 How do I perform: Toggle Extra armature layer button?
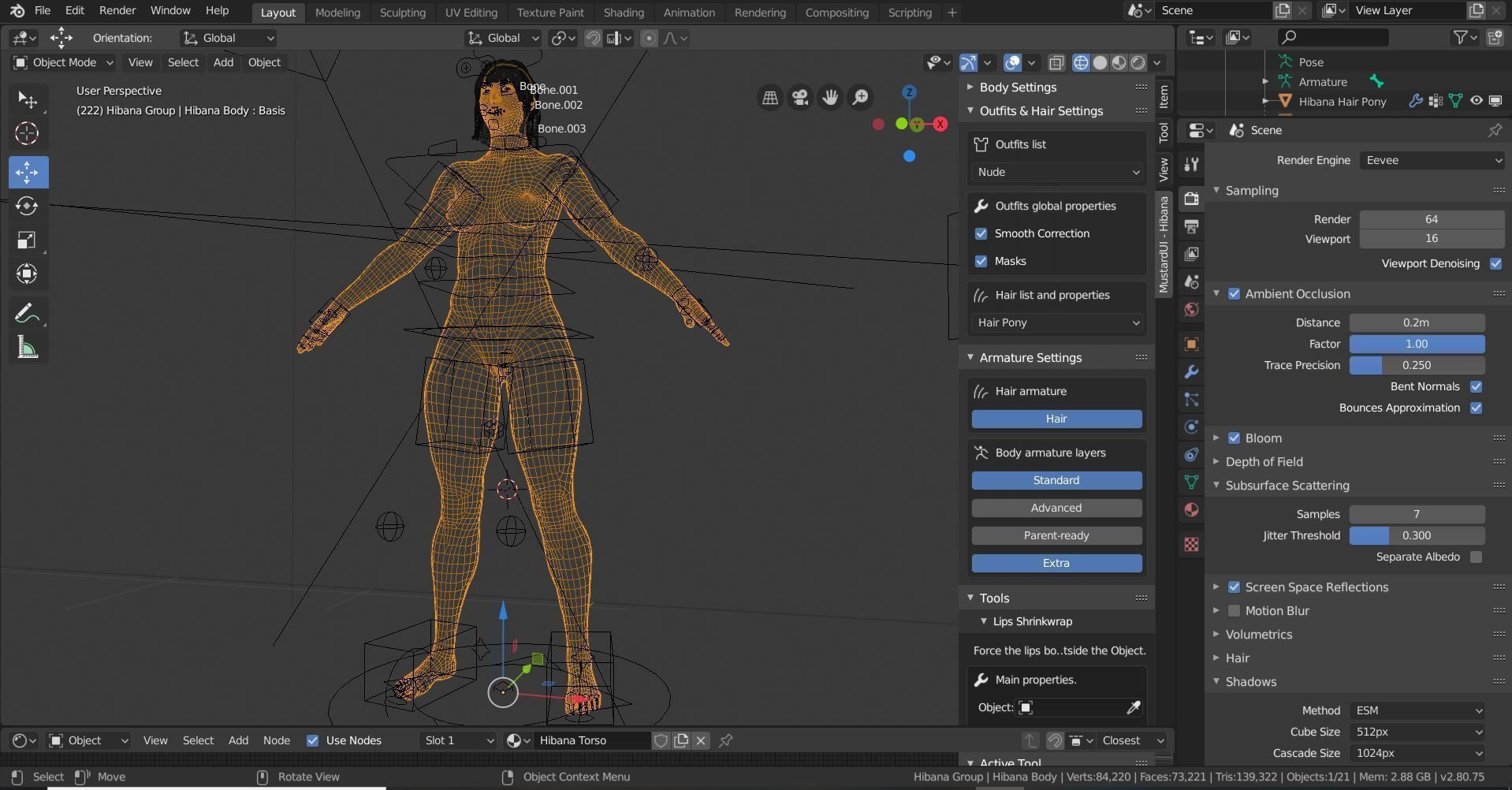pos(1056,563)
